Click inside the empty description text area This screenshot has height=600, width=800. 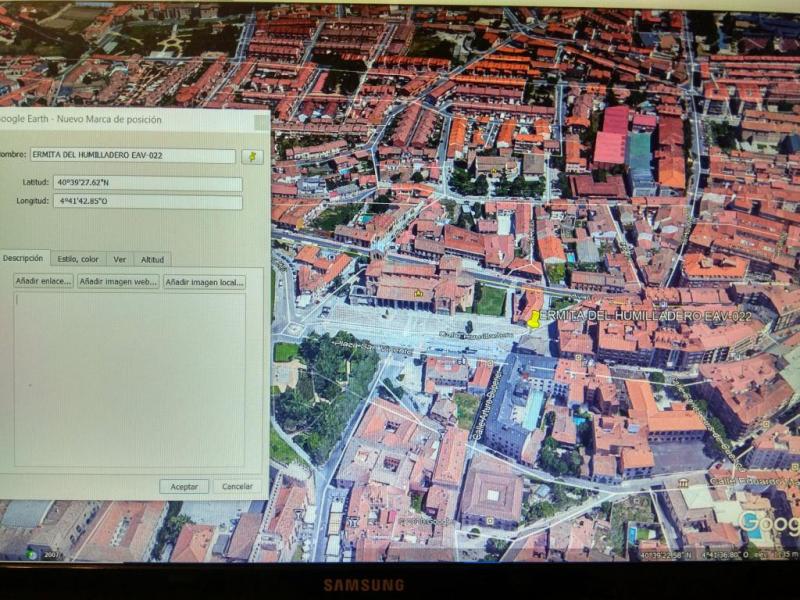pyautogui.click(x=130, y=378)
